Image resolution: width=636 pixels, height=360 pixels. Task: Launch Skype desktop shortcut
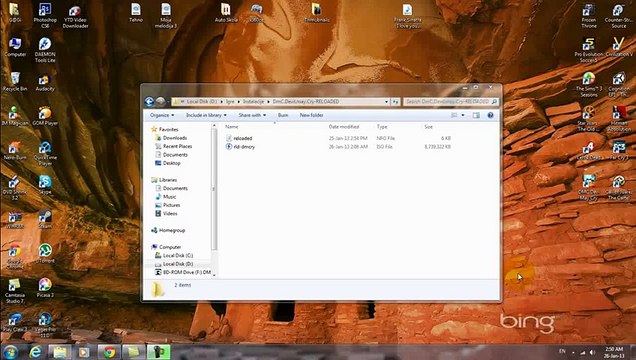(45, 184)
